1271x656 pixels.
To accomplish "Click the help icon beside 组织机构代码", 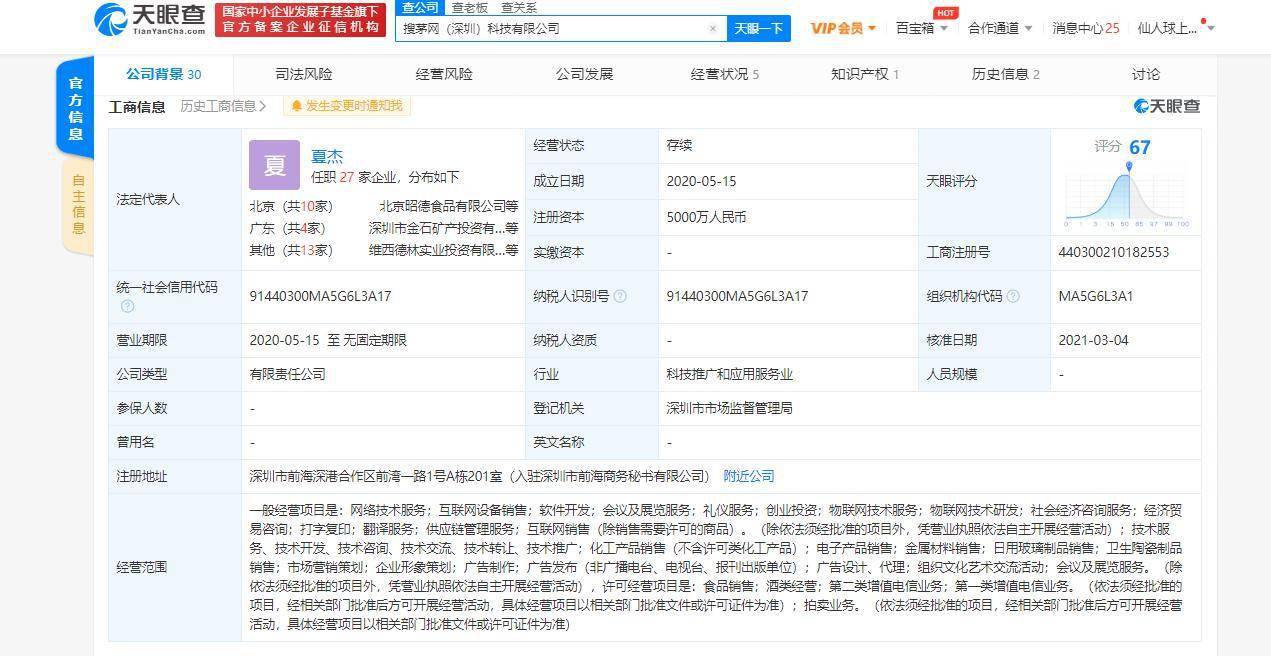I will (x=1013, y=296).
